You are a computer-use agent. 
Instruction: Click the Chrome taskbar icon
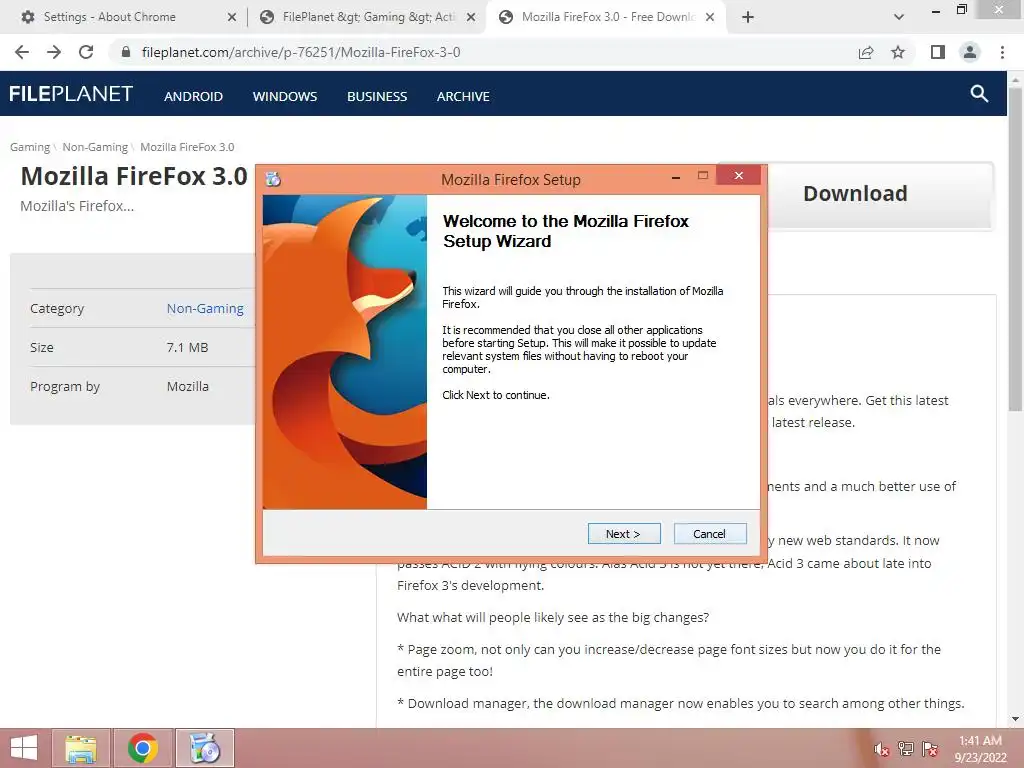[143, 748]
